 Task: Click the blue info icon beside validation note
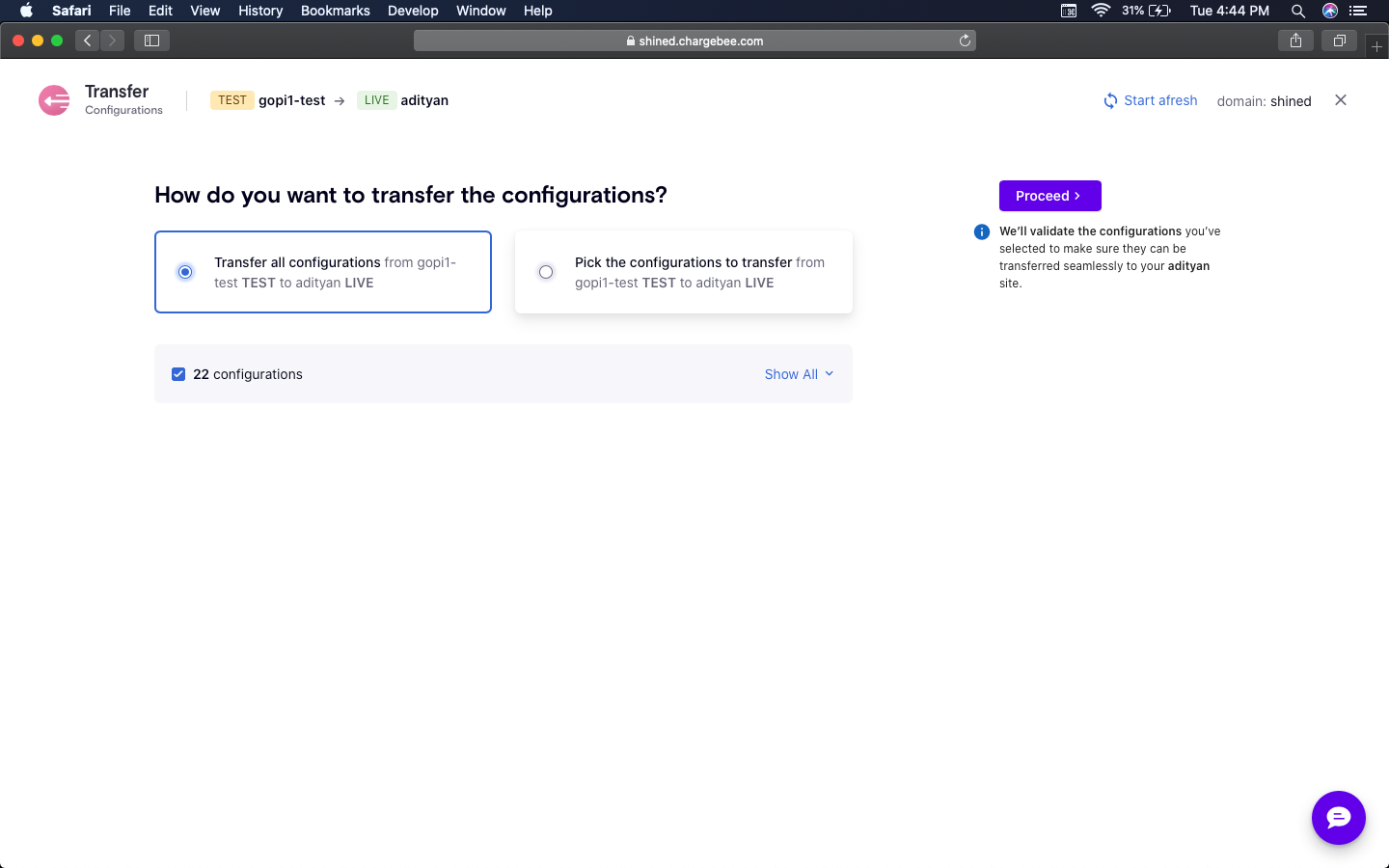tap(981, 231)
